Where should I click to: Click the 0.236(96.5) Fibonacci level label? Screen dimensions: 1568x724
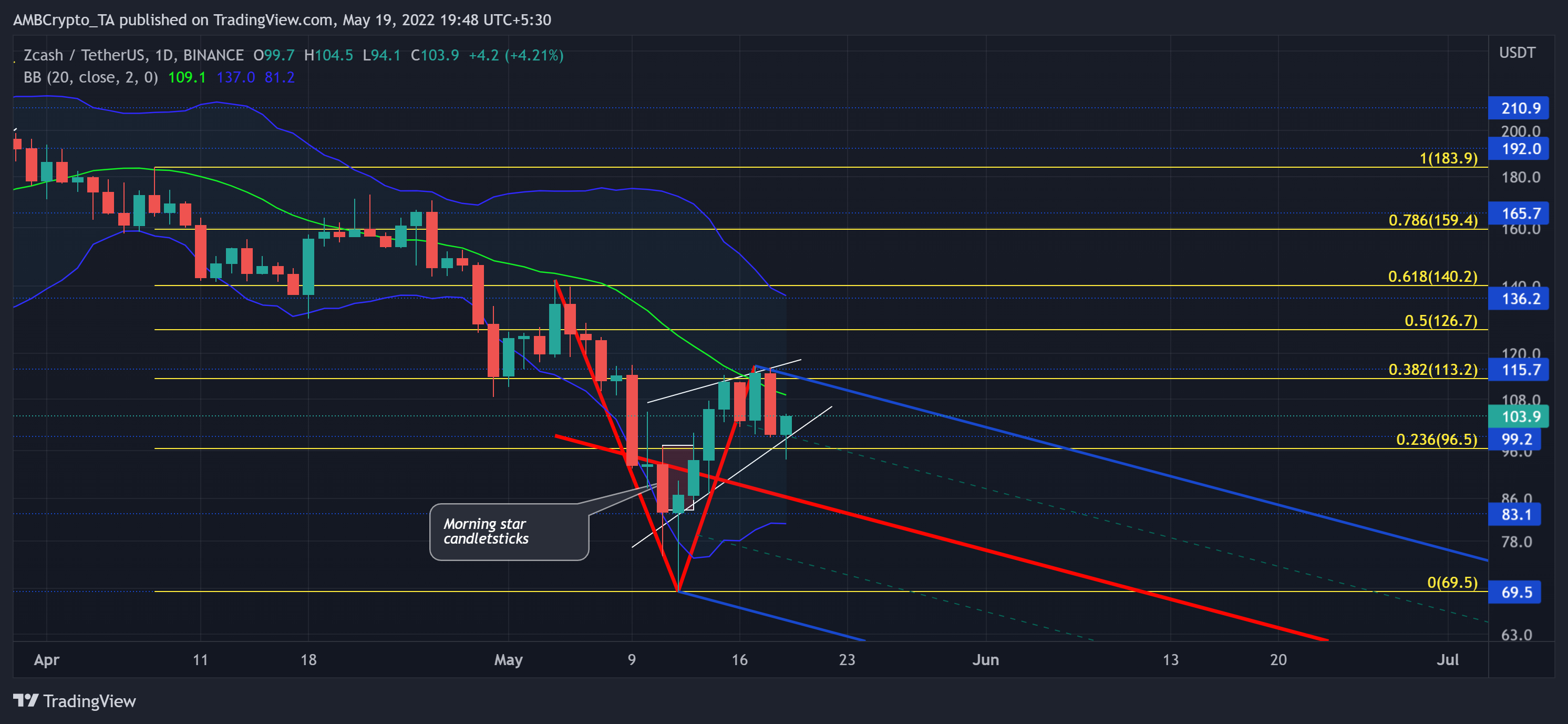point(1437,440)
